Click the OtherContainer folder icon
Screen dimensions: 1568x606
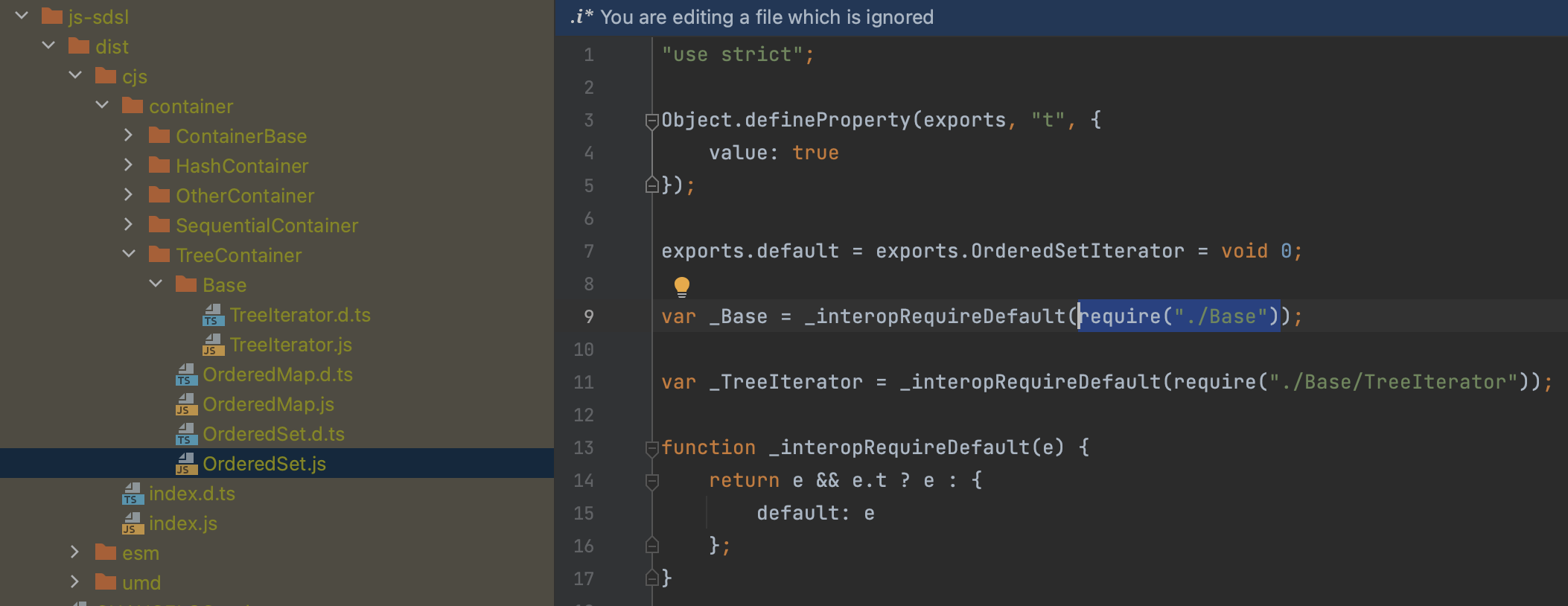(159, 194)
